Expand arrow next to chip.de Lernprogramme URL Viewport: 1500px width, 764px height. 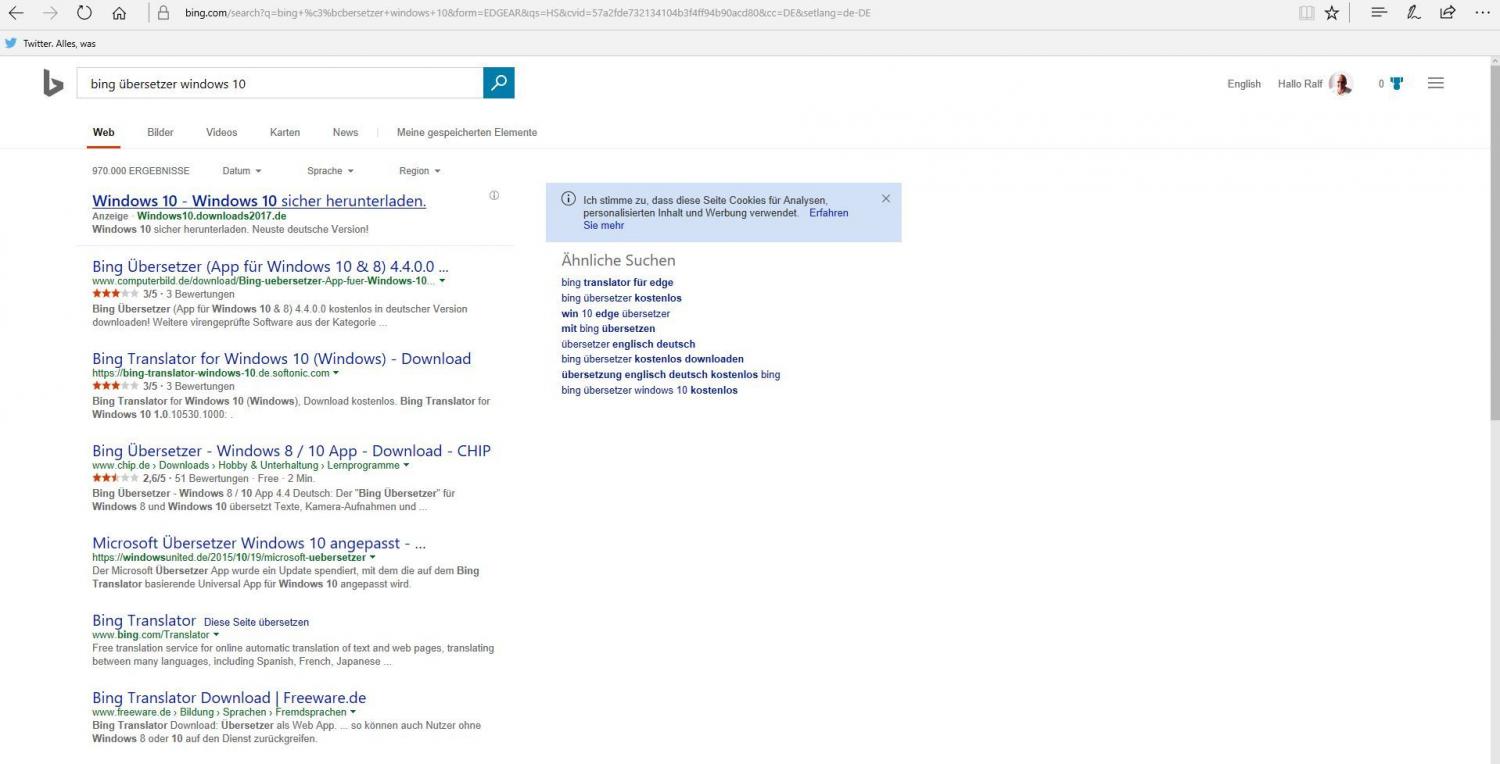coord(406,465)
